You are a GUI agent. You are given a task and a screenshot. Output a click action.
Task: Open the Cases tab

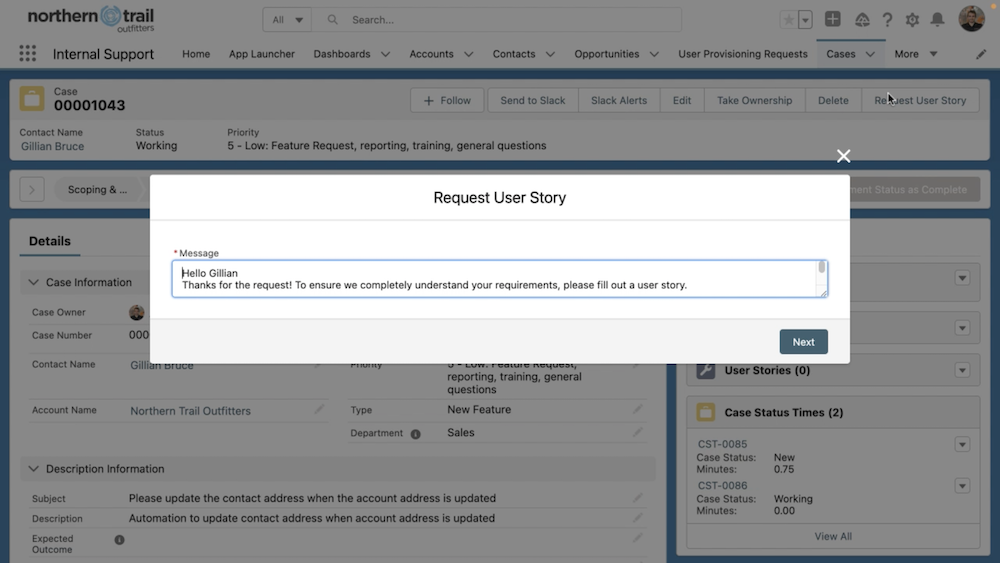841,54
